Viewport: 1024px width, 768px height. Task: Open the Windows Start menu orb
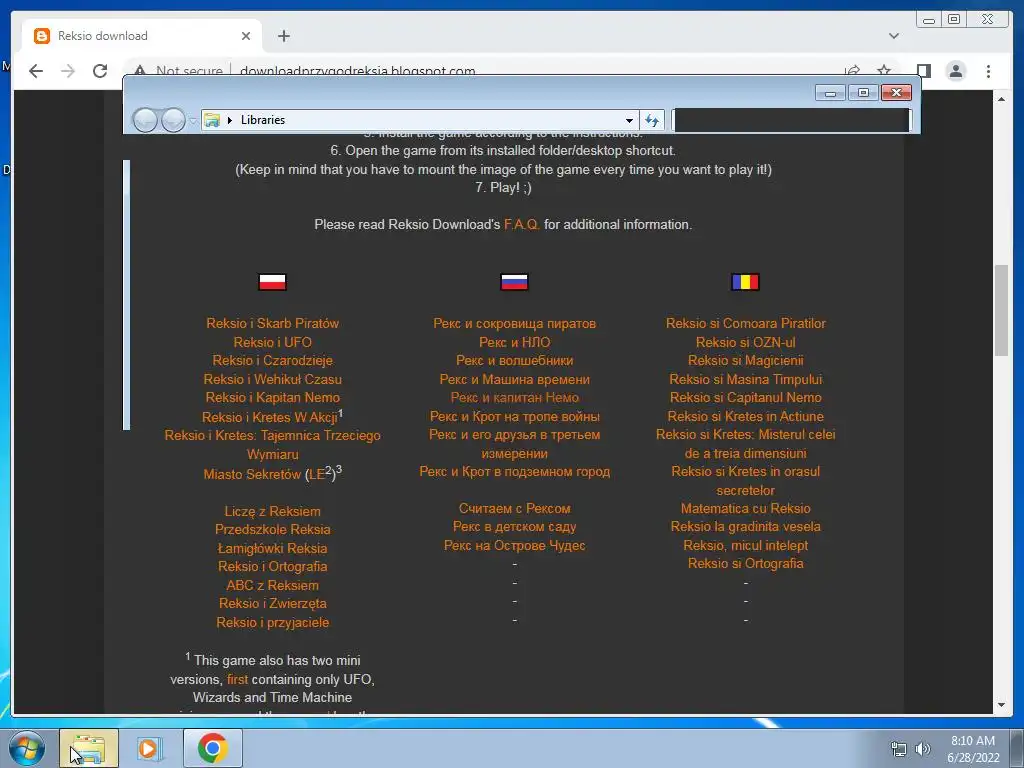(x=27, y=748)
